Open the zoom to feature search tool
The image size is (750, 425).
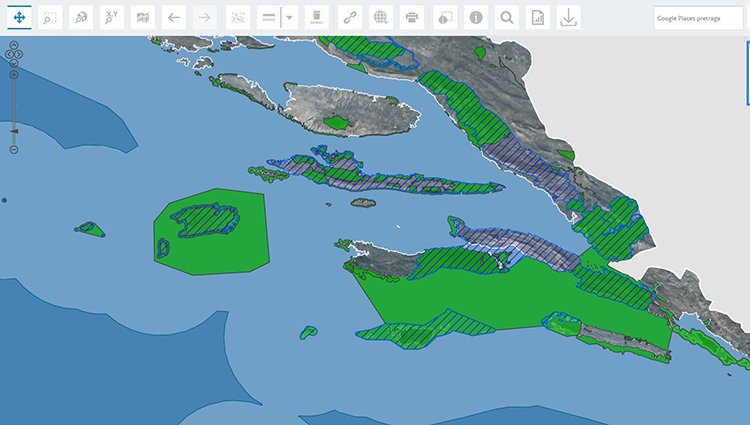[81, 18]
